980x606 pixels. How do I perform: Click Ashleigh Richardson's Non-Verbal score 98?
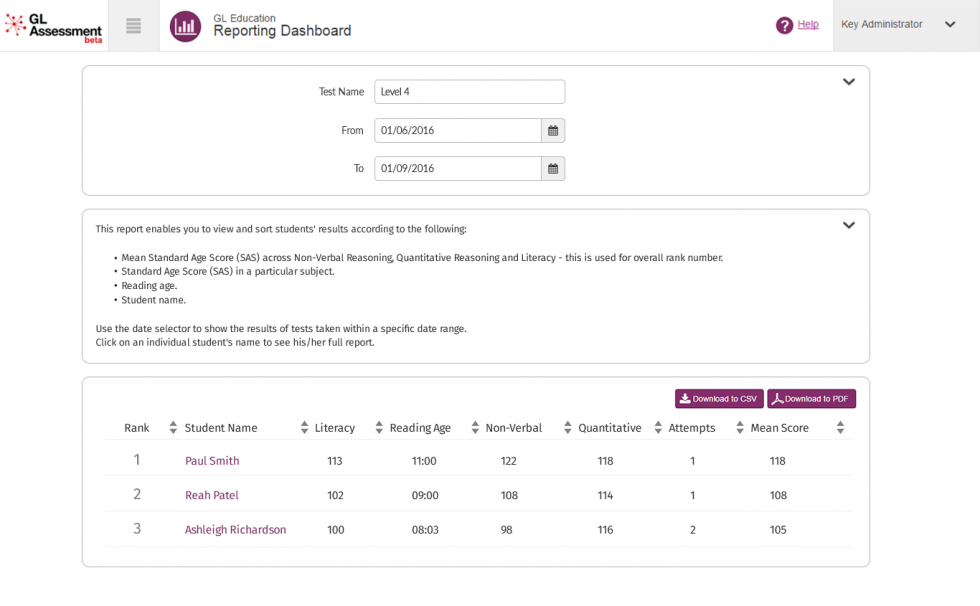coord(506,530)
